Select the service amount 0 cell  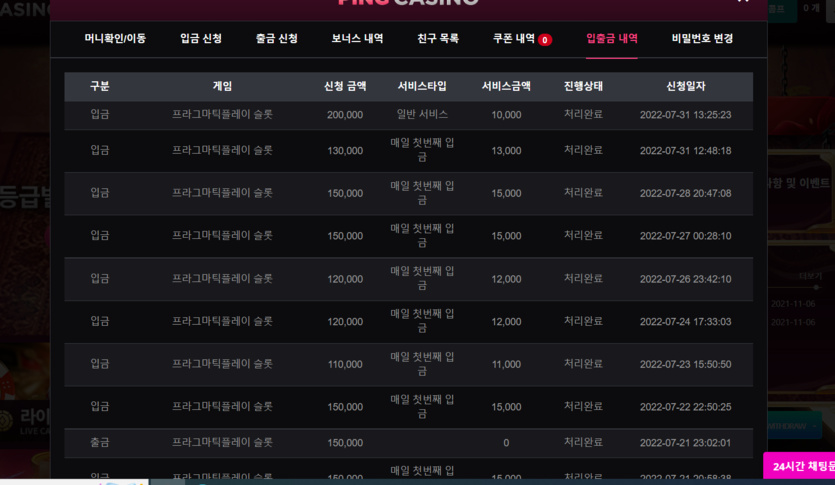click(506, 443)
